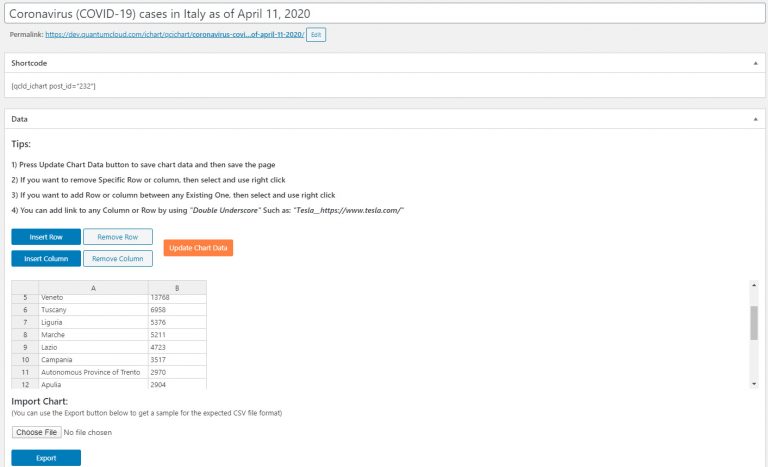Select column A header in spreadsheet
Viewport: 768px width, 467px height.
[x=93, y=288]
